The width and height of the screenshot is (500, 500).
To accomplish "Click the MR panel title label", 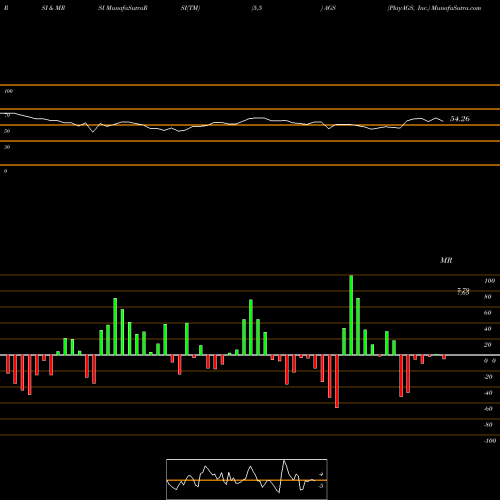I will (x=446, y=260).
